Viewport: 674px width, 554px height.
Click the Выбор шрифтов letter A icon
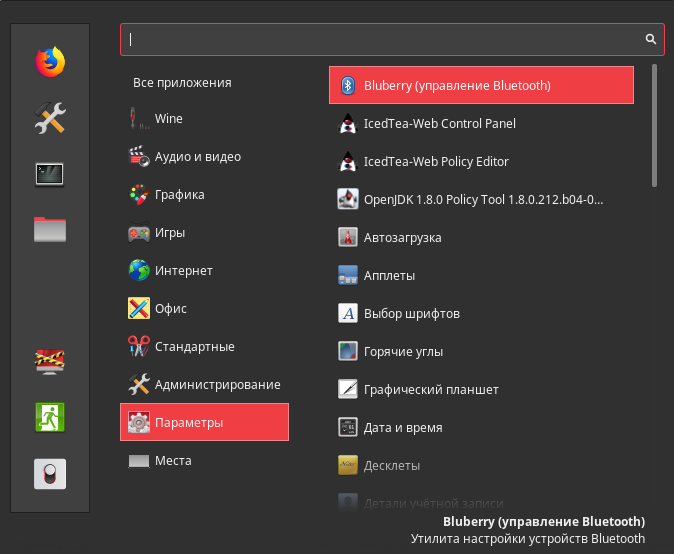348,313
